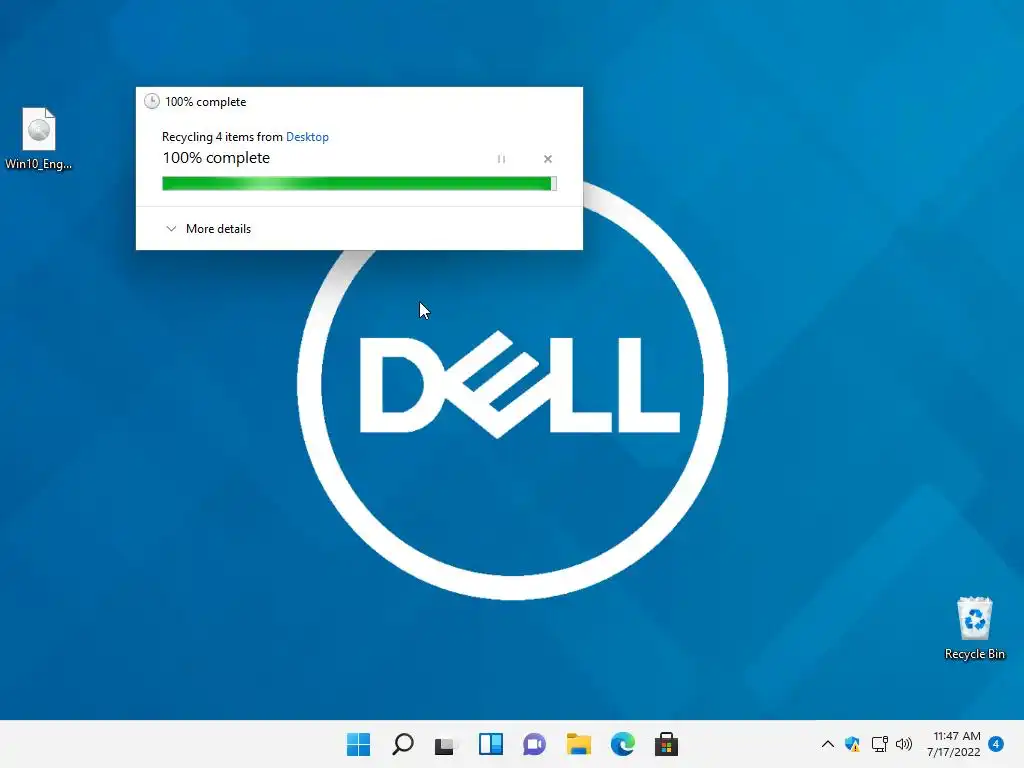Open Microsoft Store from taskbar

coord(666,744)
